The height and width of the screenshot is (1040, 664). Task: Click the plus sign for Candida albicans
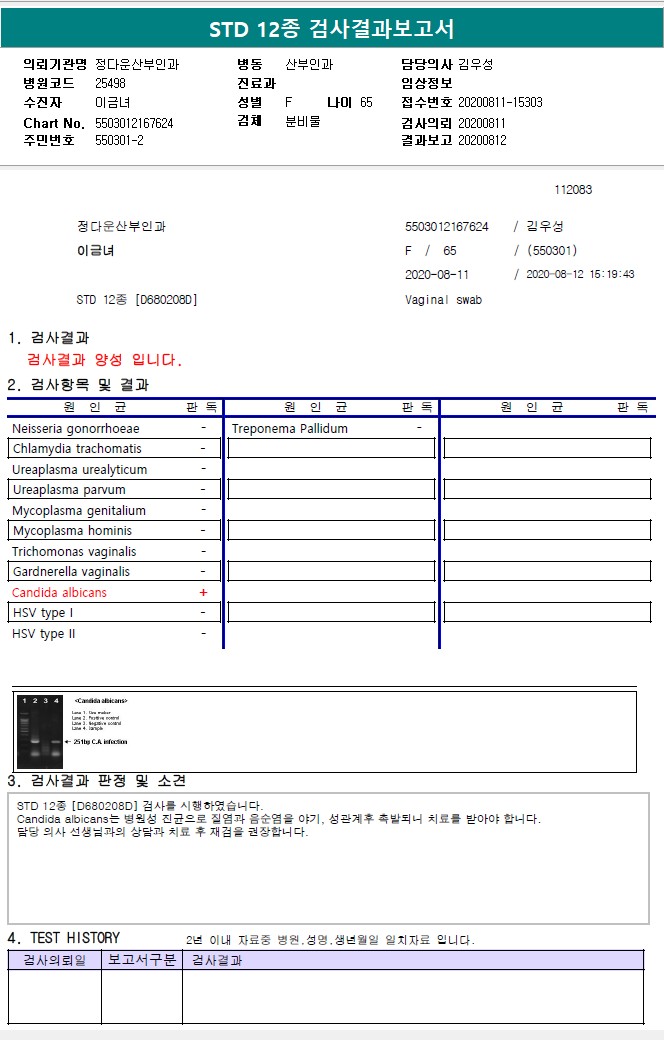coord(204,592)
